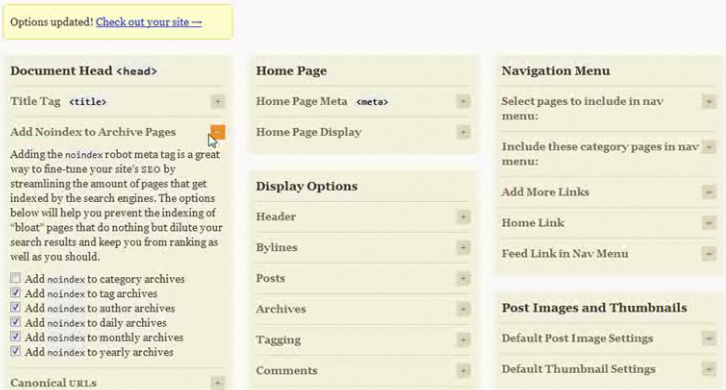
Task: Click the 'Options updated!' notice text
Action: pos(51,22)
